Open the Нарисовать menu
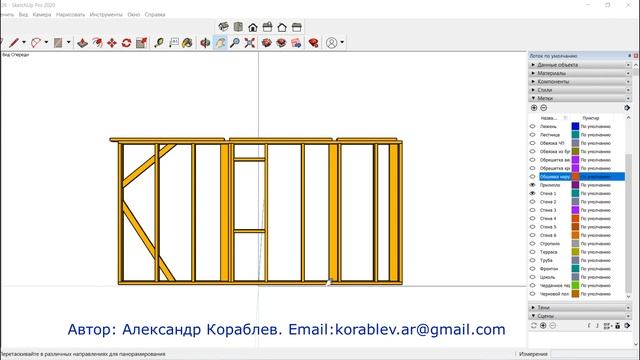The height and width of the screenshot is (360, 640). click(x=70, y=15)
